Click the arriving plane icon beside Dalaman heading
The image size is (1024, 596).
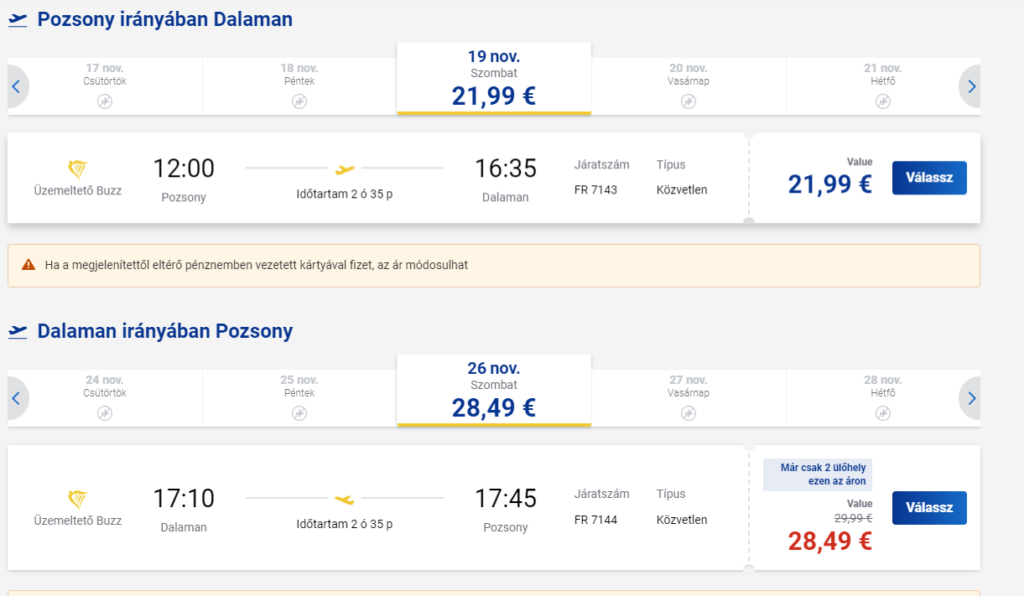point(17,331)
